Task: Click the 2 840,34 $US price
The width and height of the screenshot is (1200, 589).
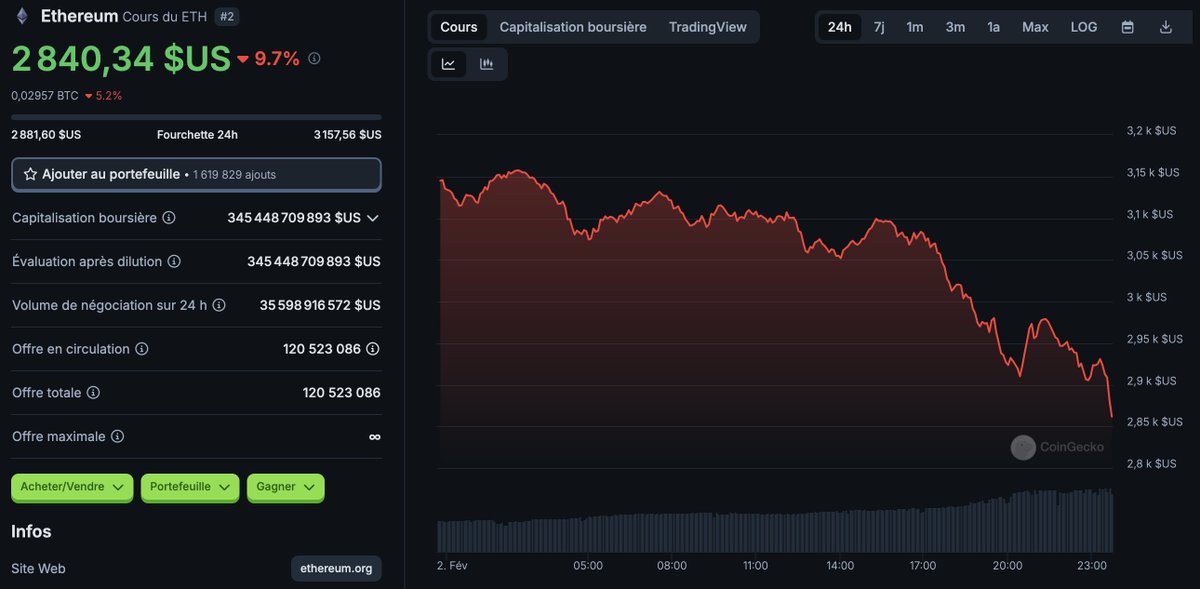Action: [121, 59]
